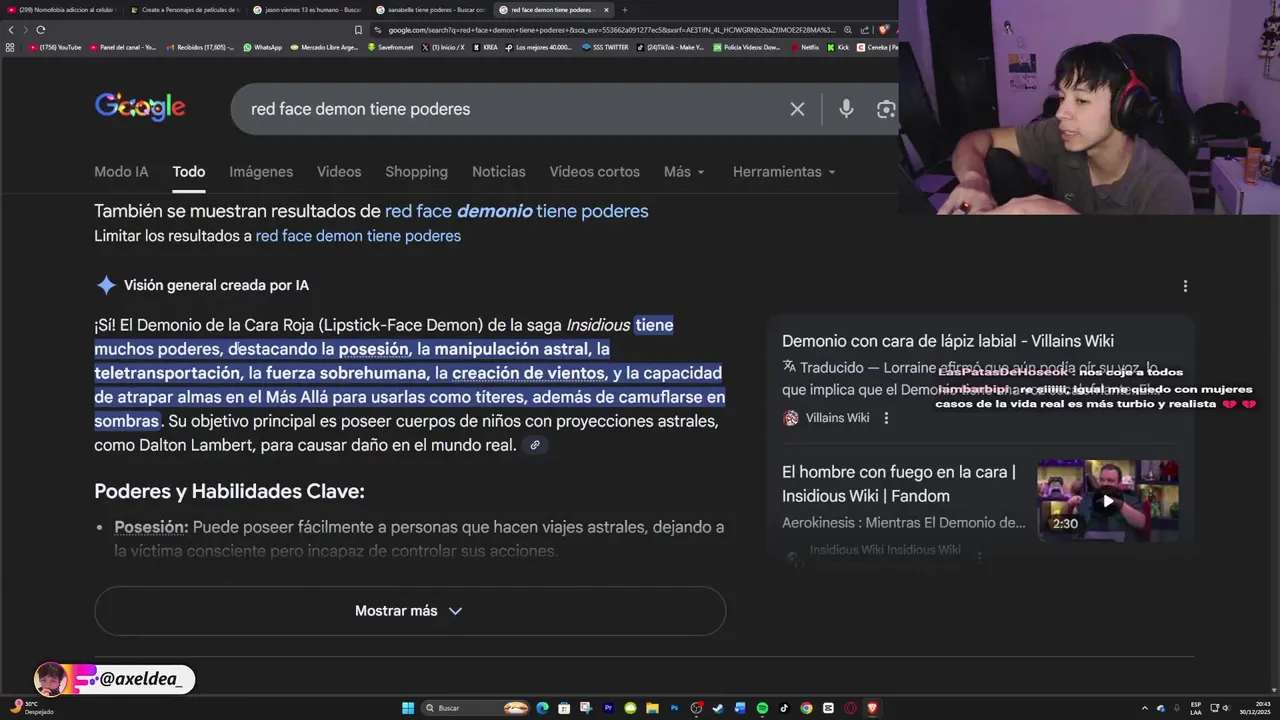Select the Videos results tab
Viewport: 1280px width, 720px height.
(x=339, y=172)
